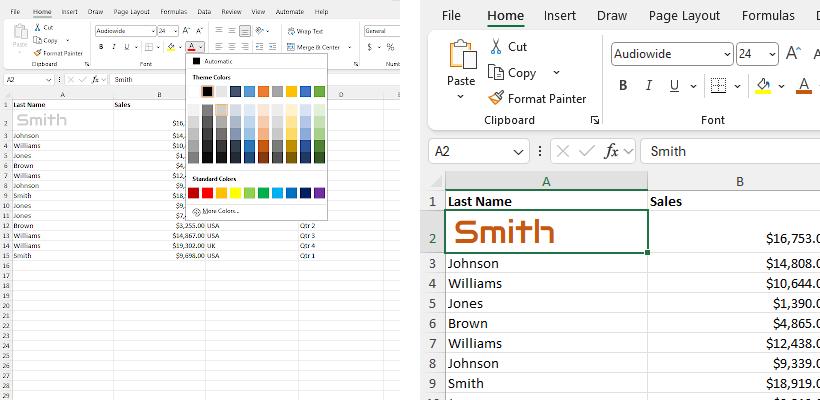The width and height of the screenshot is (820, 400).
Task: Switch to the Review tab
Action: coord(231,12)
